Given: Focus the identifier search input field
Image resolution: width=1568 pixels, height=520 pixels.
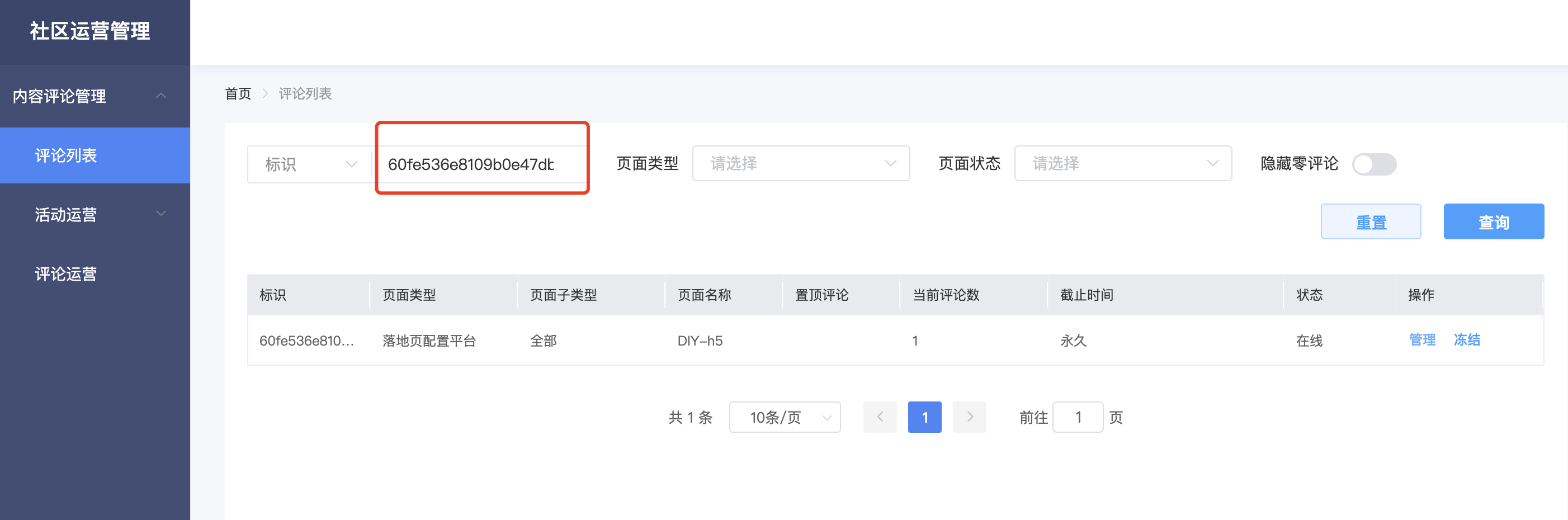Looking at the screenshot, I should coord(478,164).
